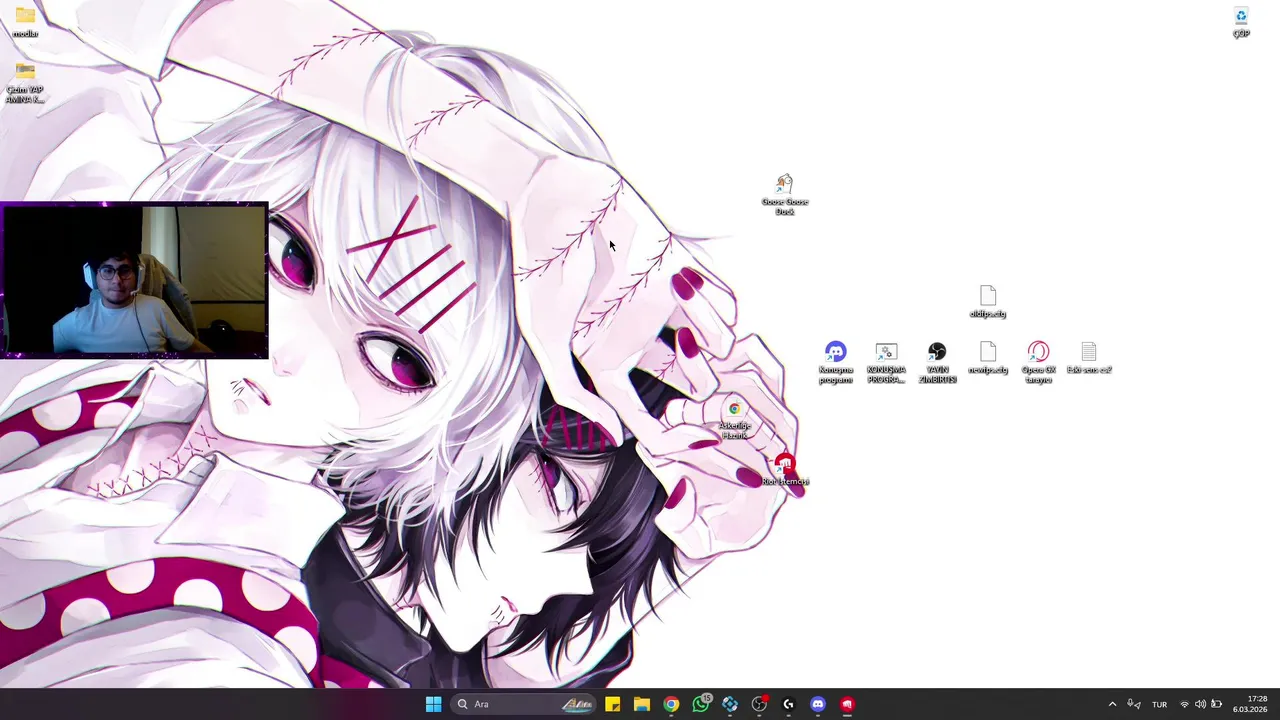Open WhatsApp from the taskbar
The width and height of the screenshot is (1280, 720).
(701, 704)
